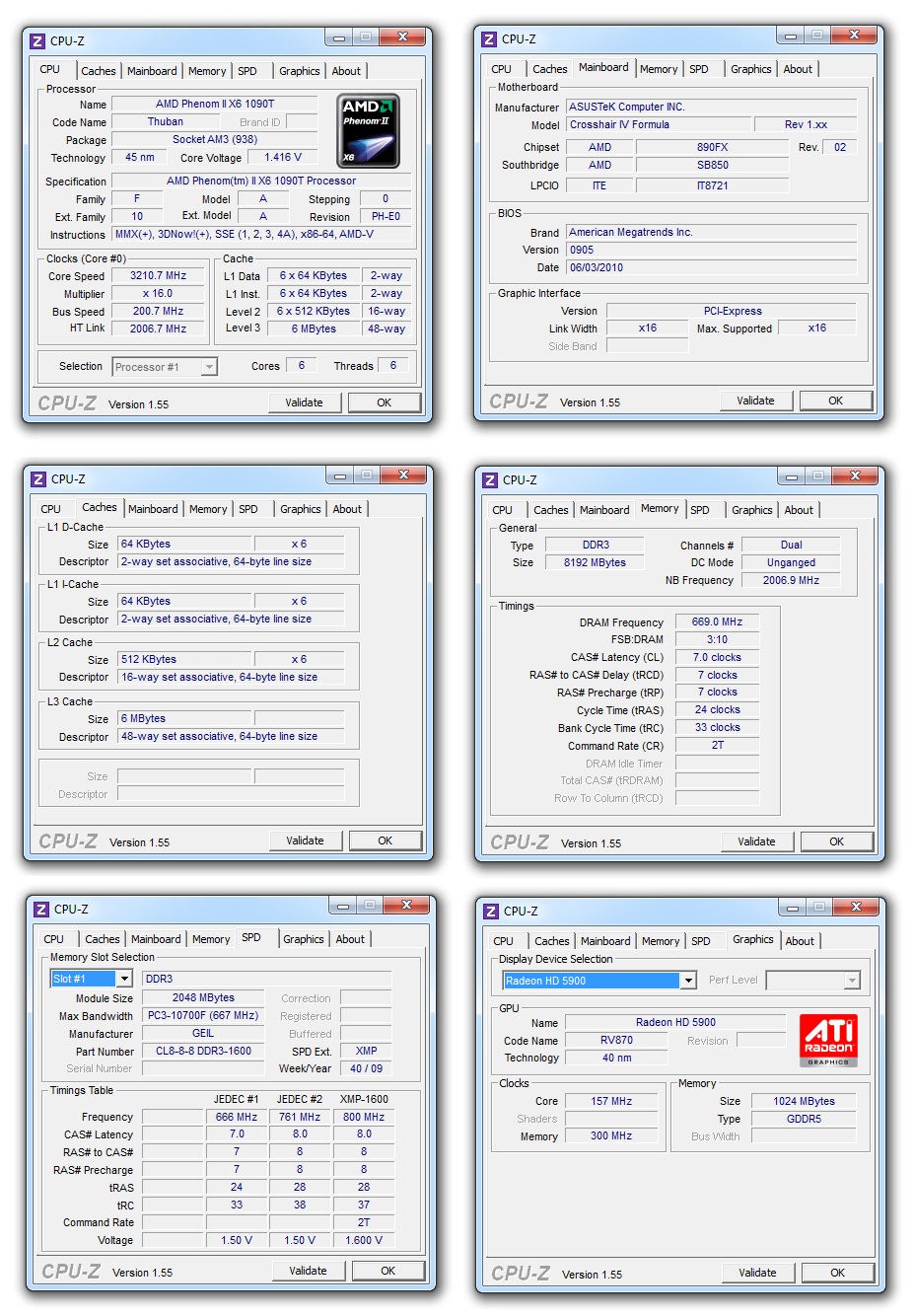Click OK in the Graphics tab window
Screen dimensions: 915x1316
coord(838,1273)
